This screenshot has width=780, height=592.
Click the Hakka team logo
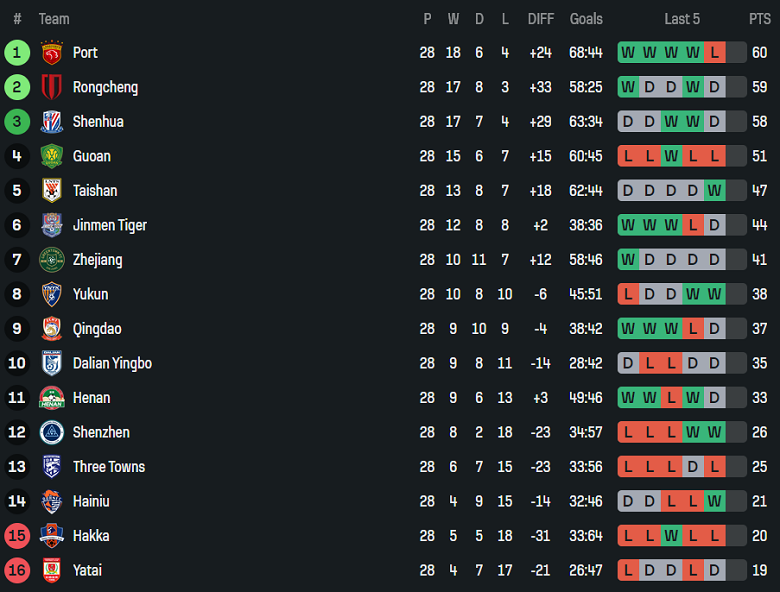tap(52, 536)
